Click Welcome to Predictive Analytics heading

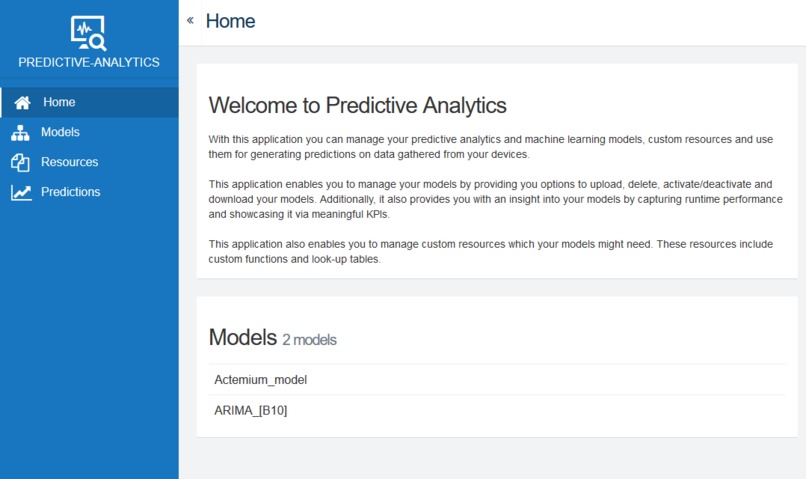(357, 105)
